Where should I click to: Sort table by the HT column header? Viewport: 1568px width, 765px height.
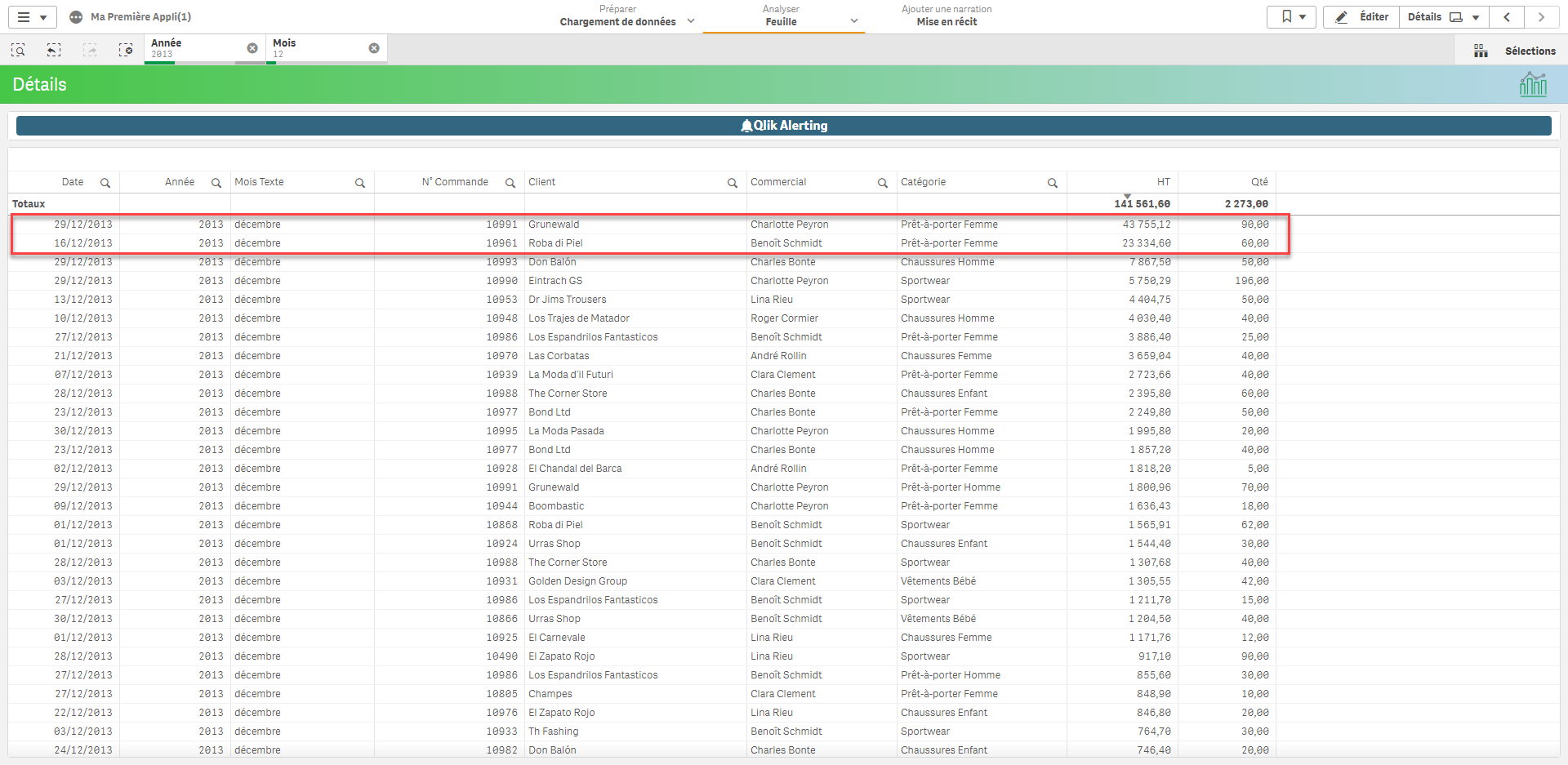point(1163,182)
